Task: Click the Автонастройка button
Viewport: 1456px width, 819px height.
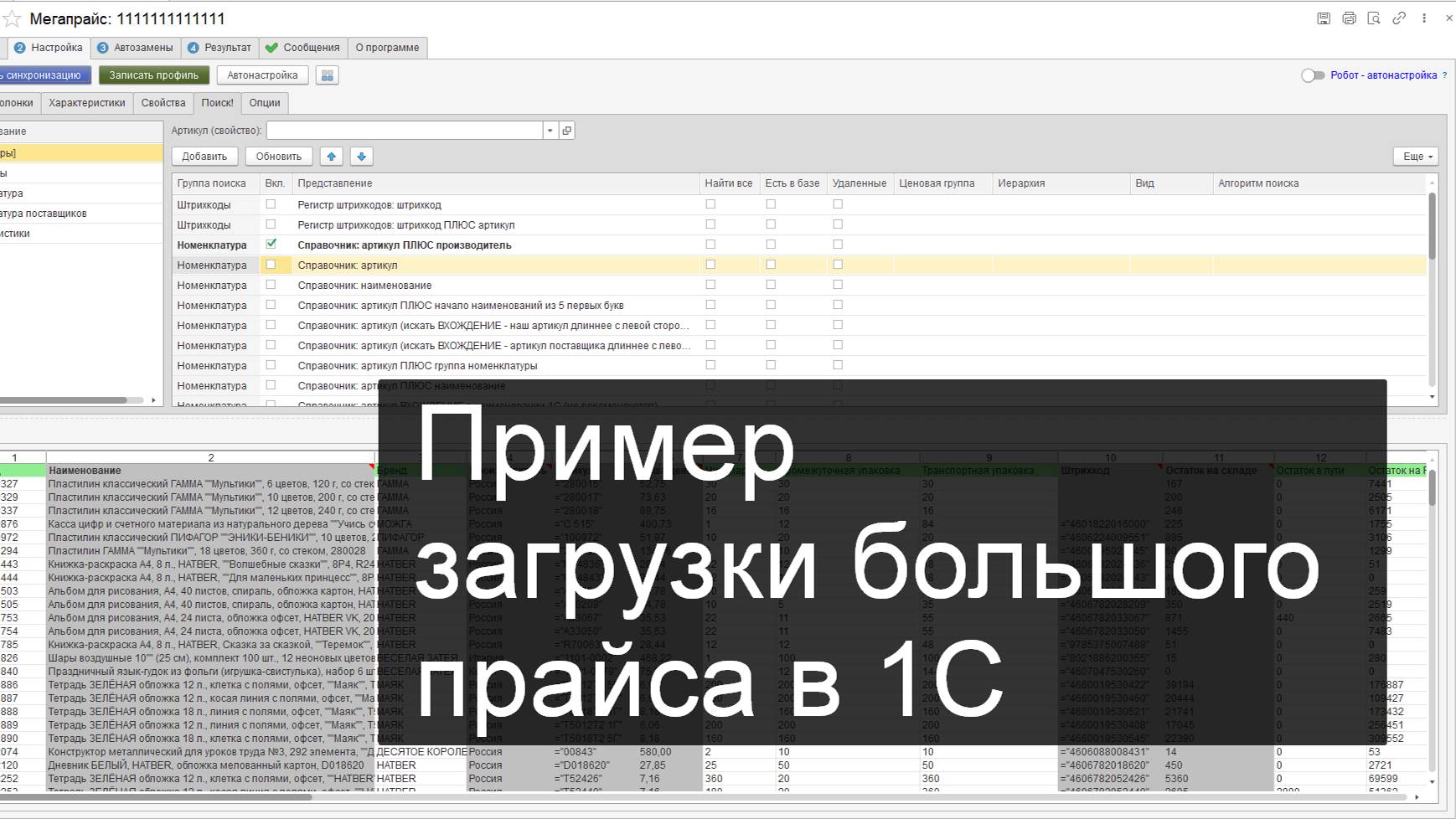Action: click(262, 75)
